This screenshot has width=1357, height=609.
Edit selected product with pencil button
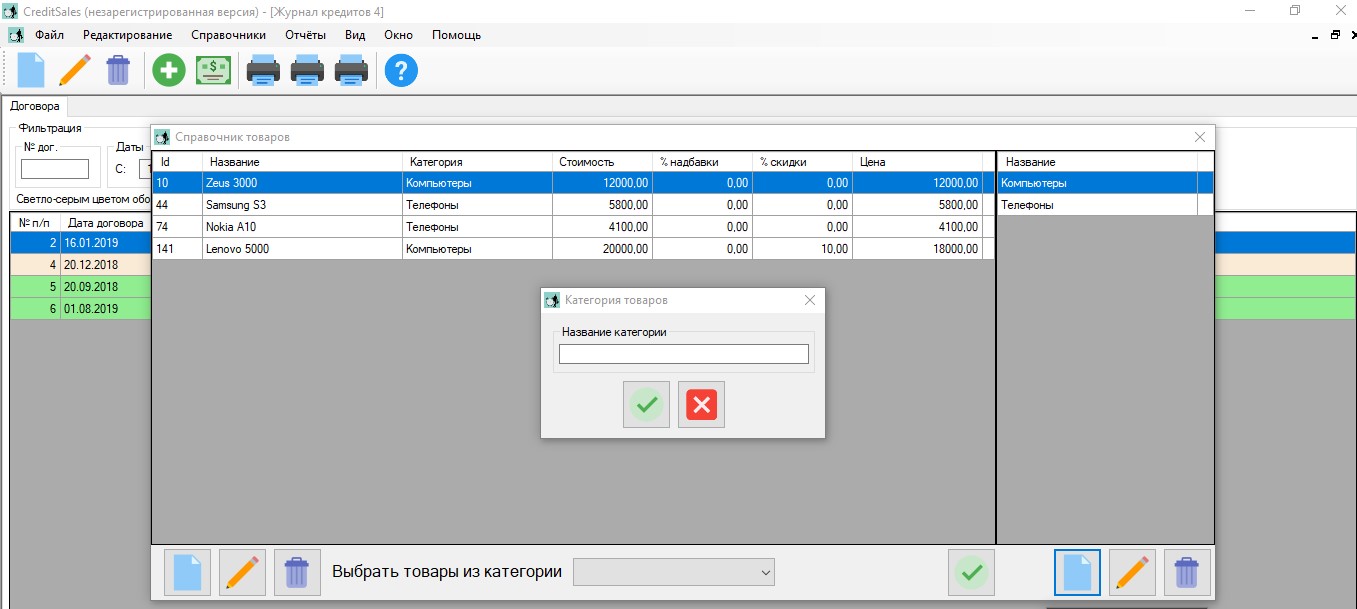point(242,573)
